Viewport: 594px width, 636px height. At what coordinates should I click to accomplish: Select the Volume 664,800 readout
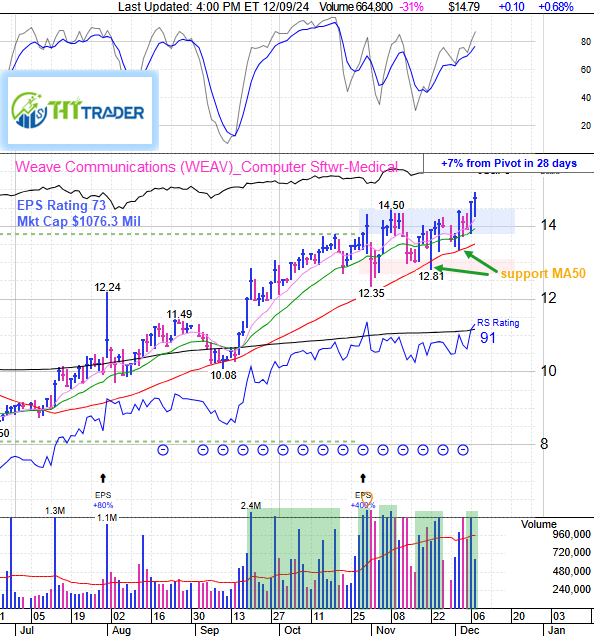(356, 7)
